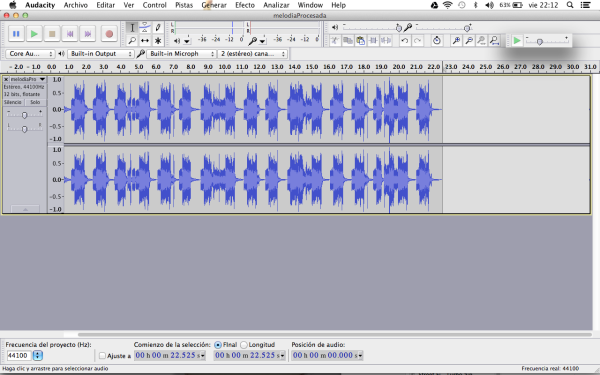Zoom in using the magnifier plus icon

456,40
